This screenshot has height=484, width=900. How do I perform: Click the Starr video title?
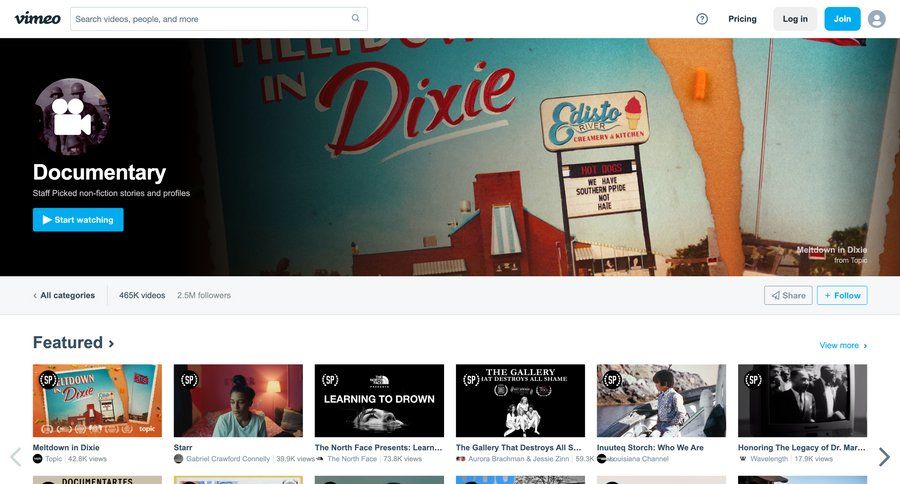point(183,447)
